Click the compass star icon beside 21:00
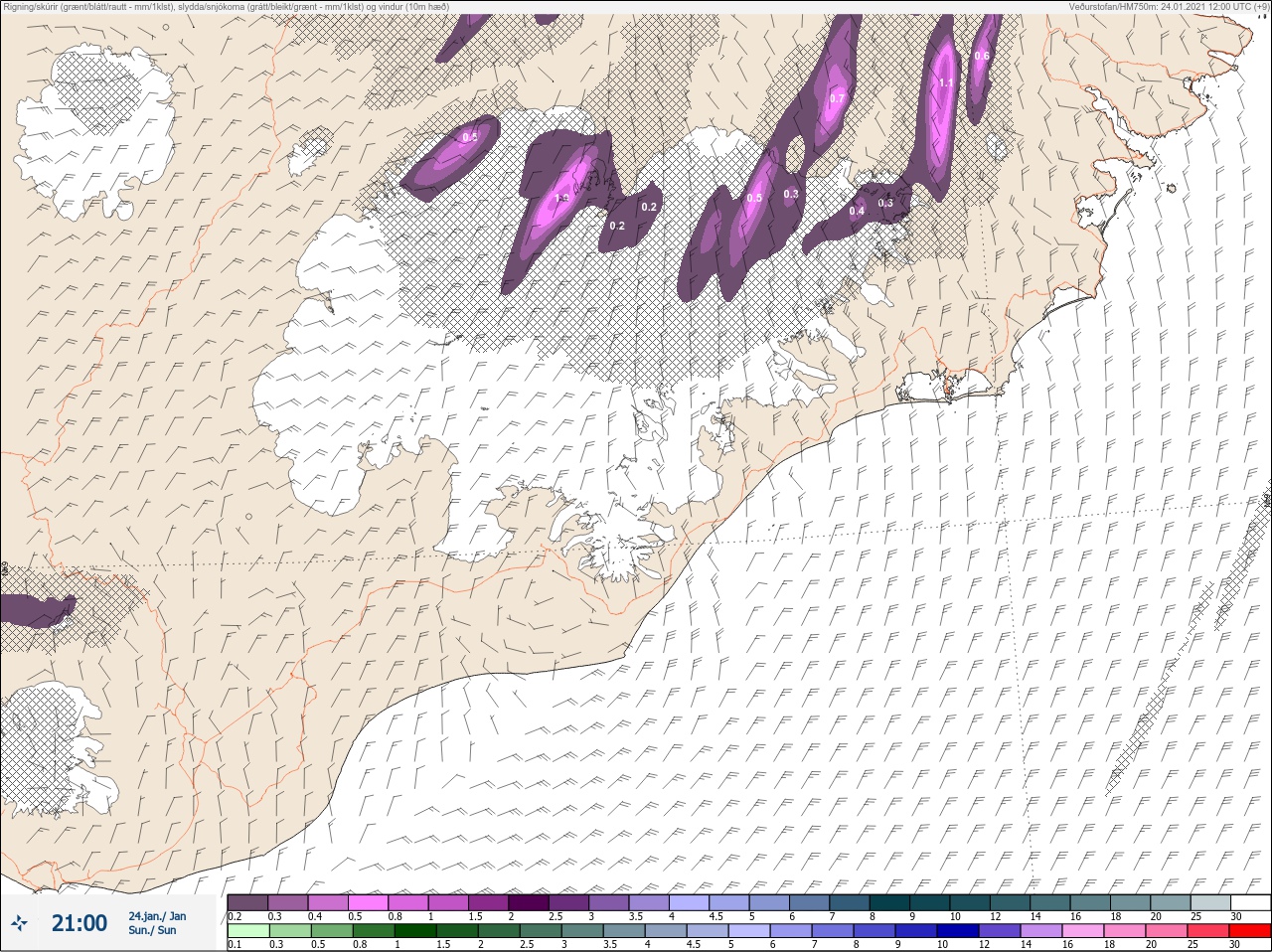Screen dimensions: 1272x952 [x=19, y=923]
